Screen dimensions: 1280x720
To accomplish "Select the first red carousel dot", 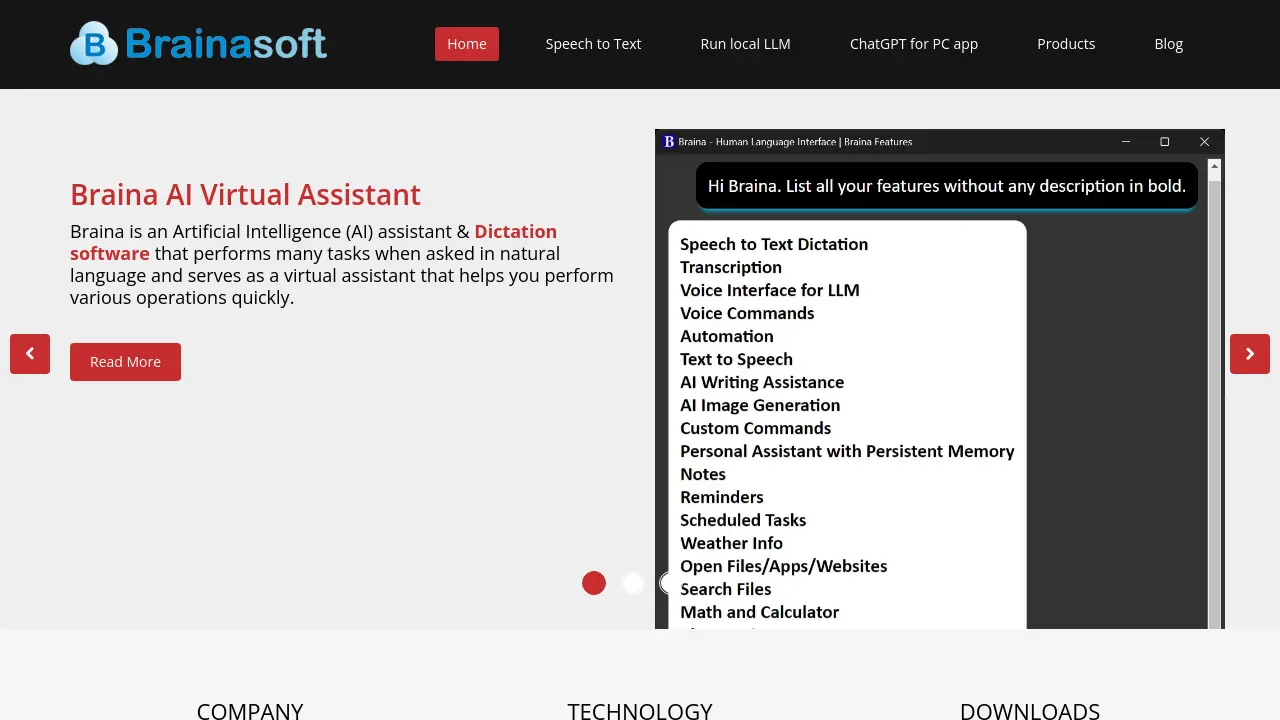I will coord(594,583).
